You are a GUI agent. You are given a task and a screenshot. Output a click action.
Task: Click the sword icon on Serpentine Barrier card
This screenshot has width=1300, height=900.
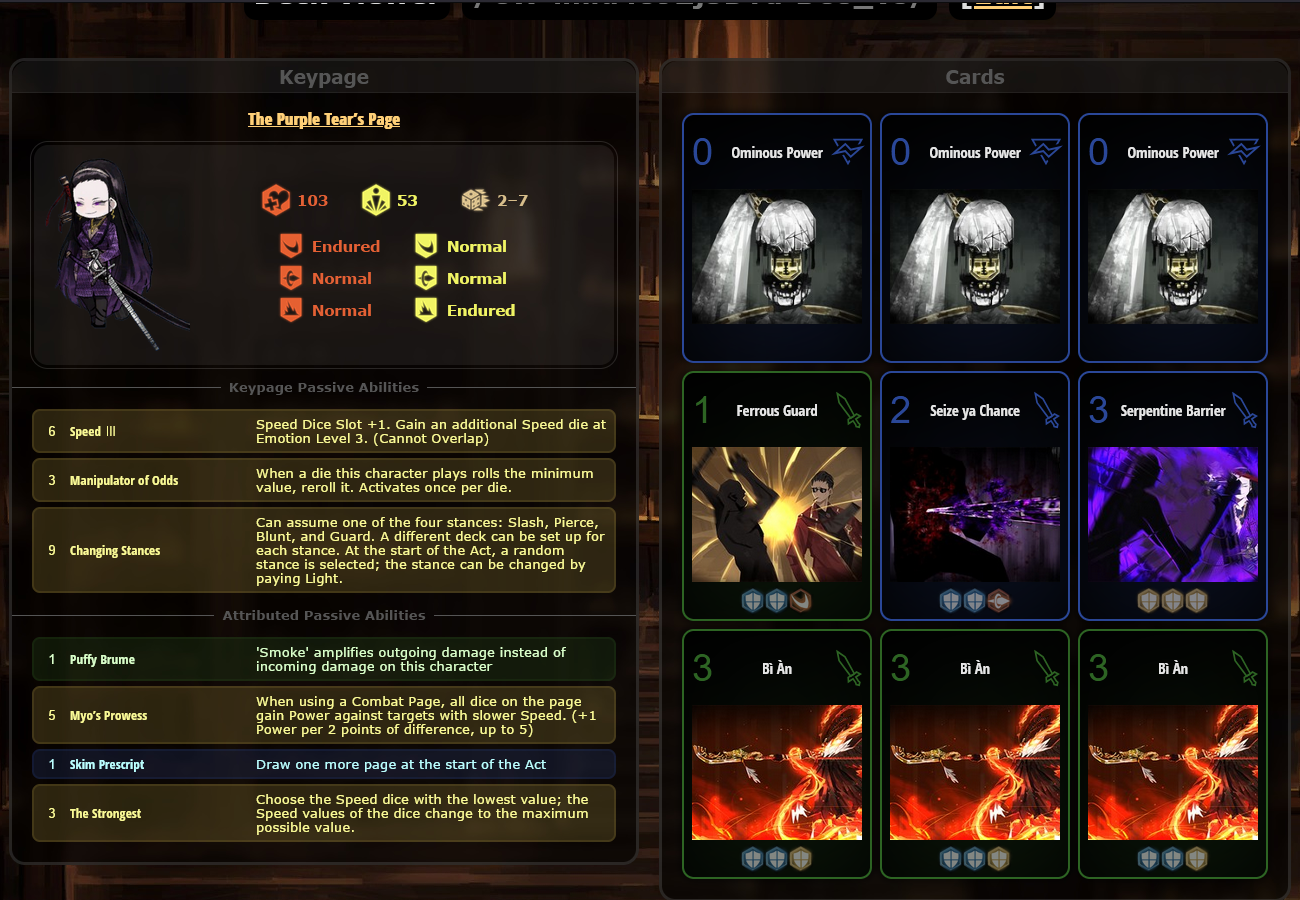coord(1244,410)
